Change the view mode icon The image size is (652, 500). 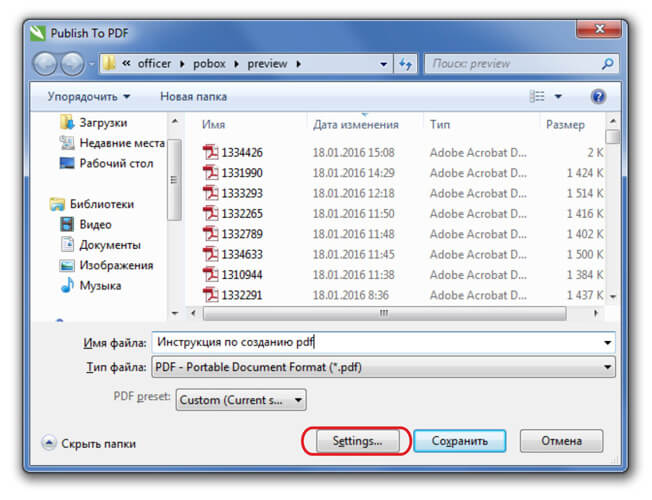click(x=537, y=97)
